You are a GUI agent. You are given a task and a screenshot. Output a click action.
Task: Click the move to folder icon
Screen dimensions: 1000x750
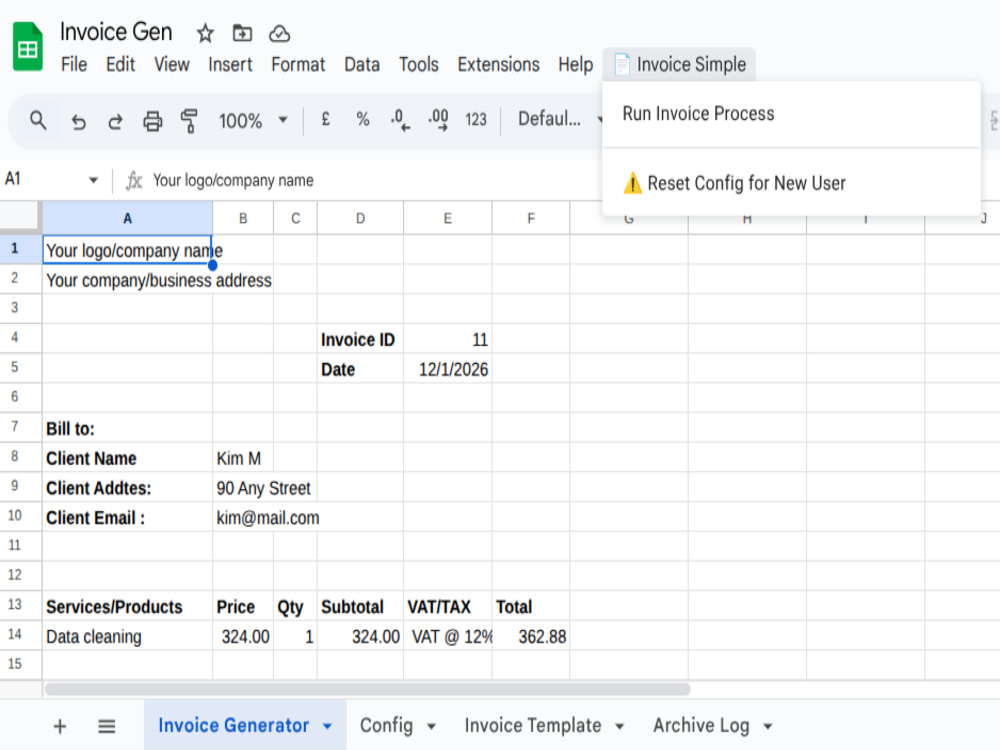tap(242, 33)
